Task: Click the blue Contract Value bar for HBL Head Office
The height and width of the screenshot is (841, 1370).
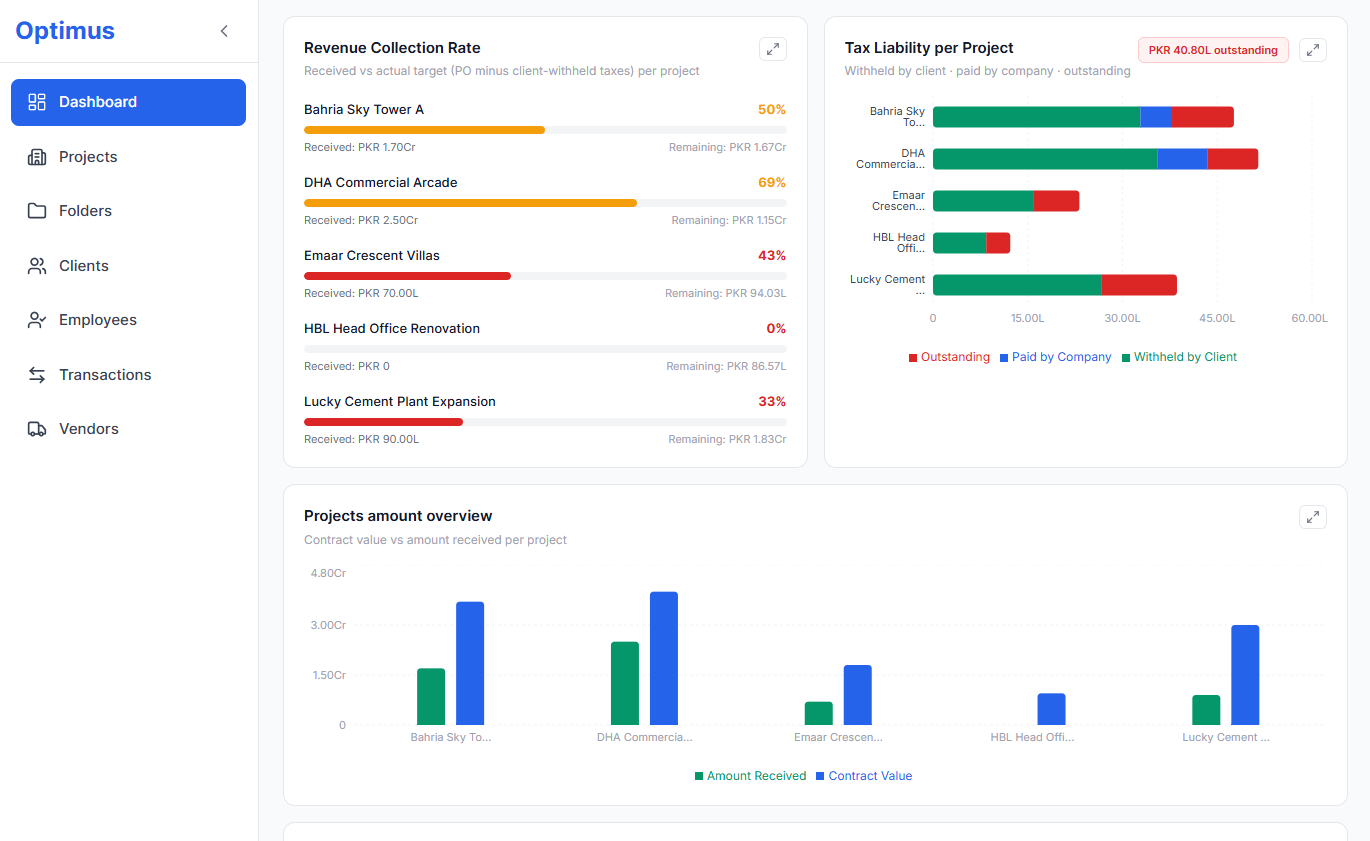Action: [1051, 709]
